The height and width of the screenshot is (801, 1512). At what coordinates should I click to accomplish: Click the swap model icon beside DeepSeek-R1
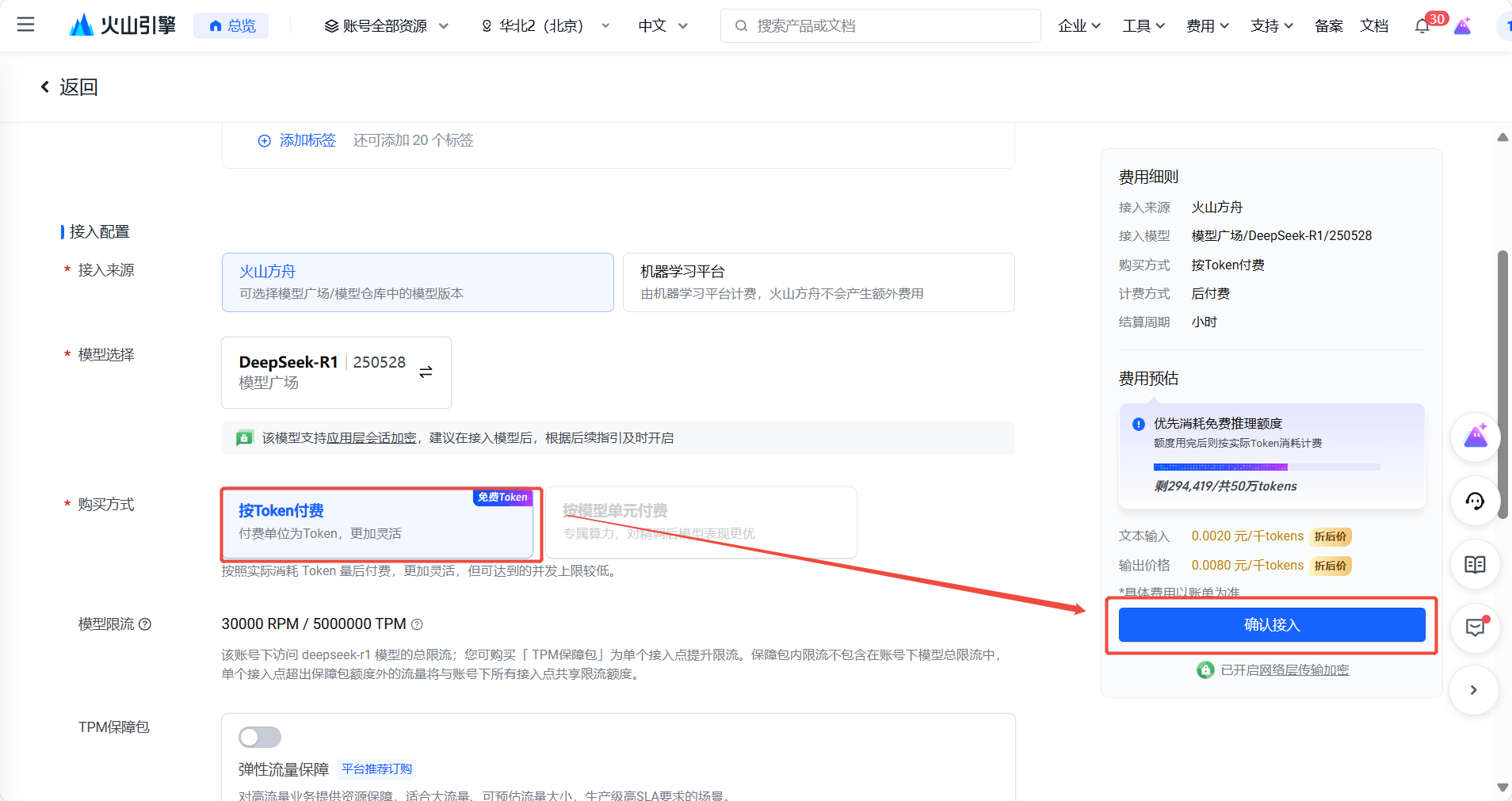pos(426,372)
